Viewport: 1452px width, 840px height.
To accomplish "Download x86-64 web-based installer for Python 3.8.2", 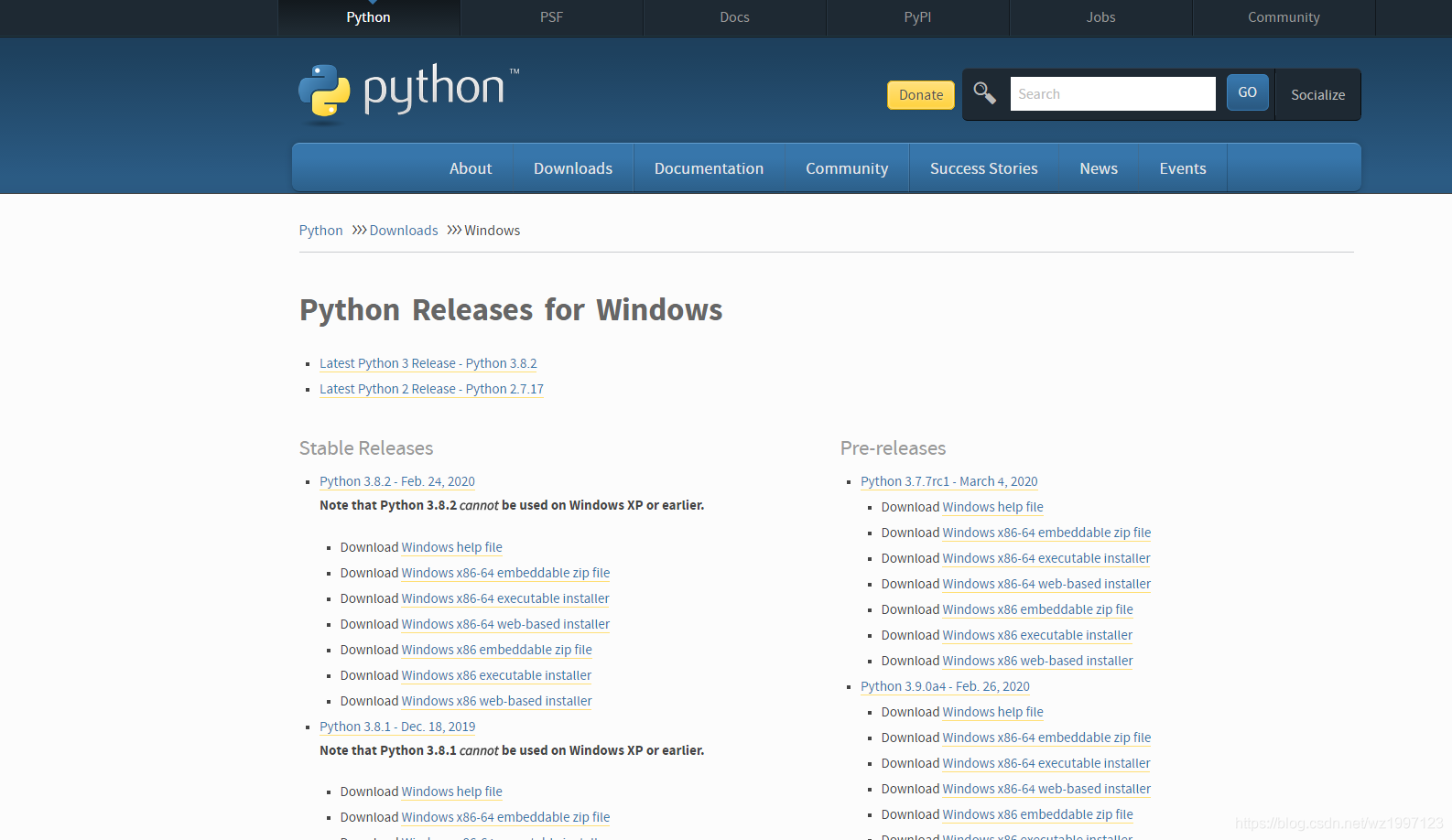I will [x=505, y=624].
